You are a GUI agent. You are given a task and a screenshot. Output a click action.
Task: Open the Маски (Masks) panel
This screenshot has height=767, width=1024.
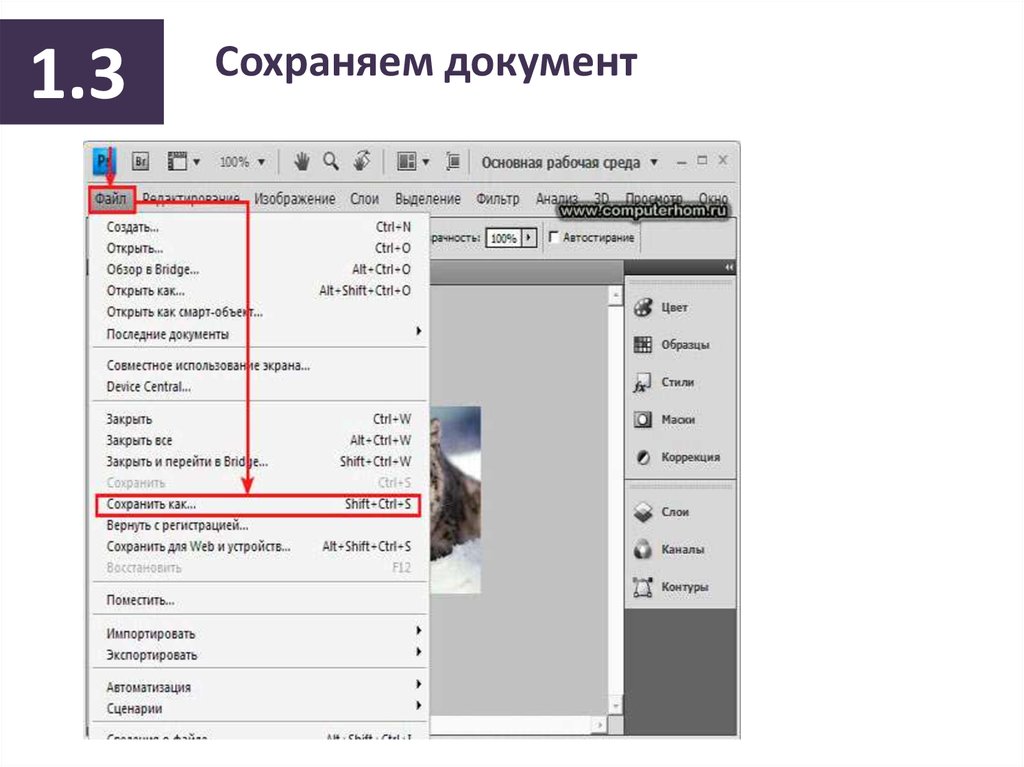point(677,420)
